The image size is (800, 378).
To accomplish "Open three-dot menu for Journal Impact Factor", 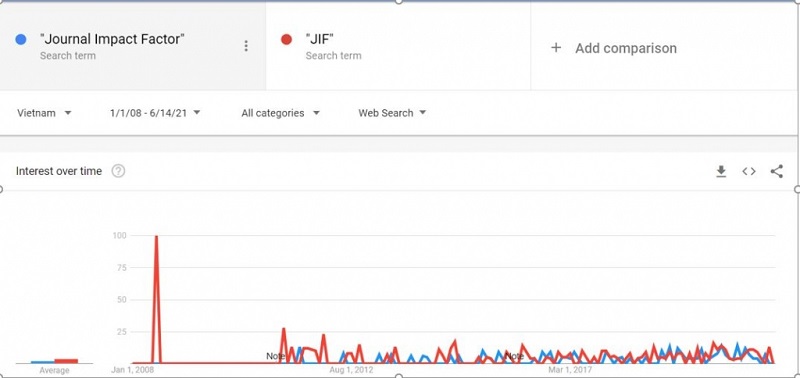I will pos(246,46).
